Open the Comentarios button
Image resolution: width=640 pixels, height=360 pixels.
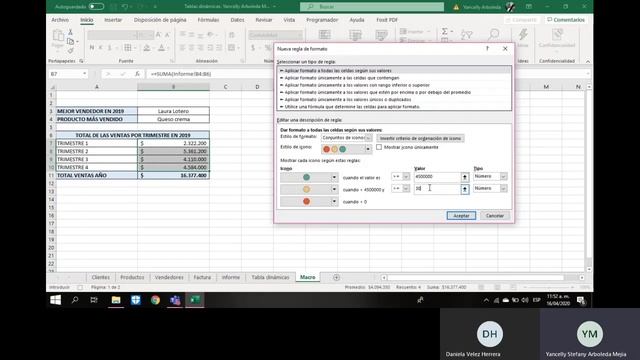[566, 20]
